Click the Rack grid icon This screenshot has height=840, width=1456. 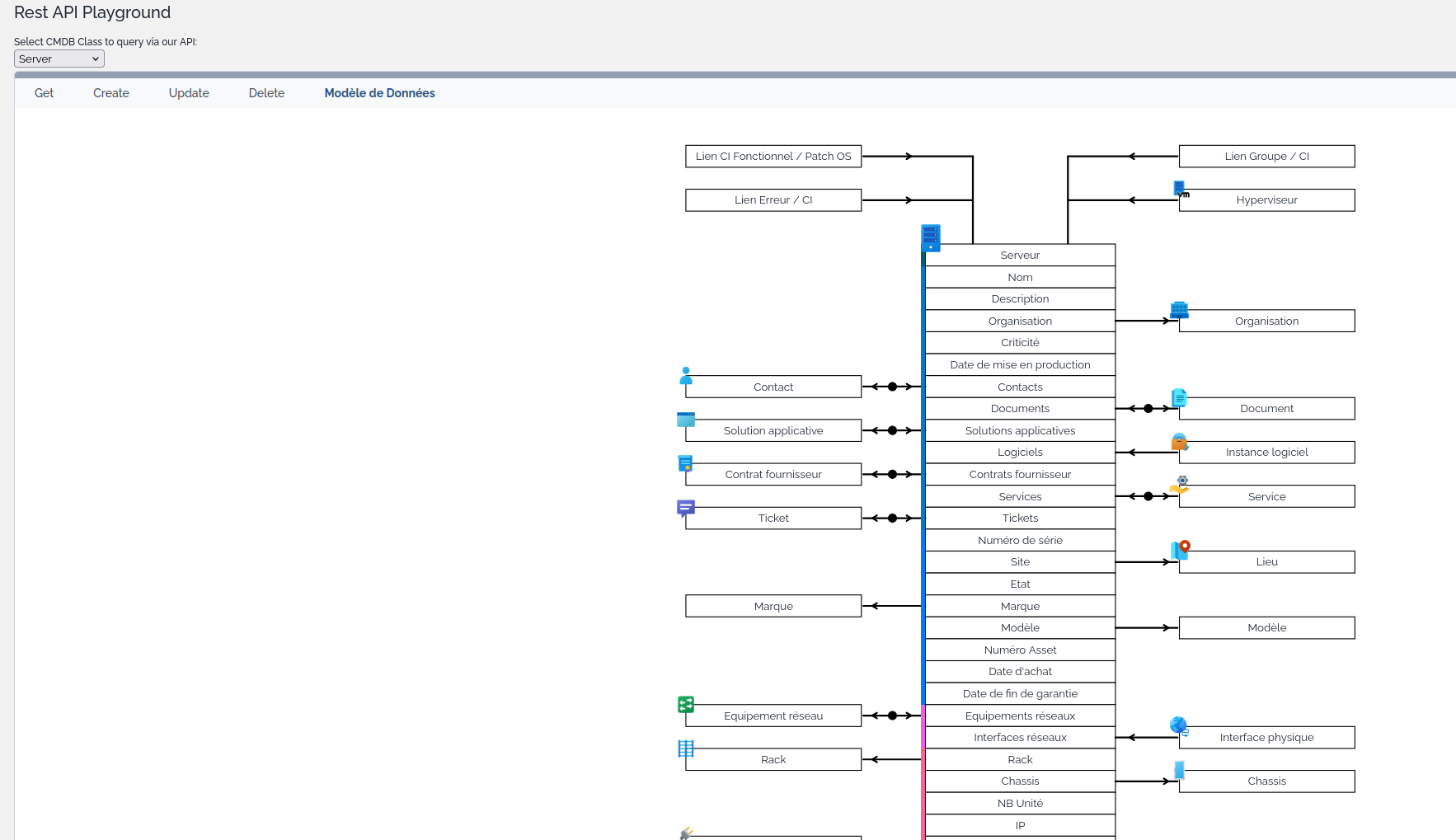coord(686,748)
